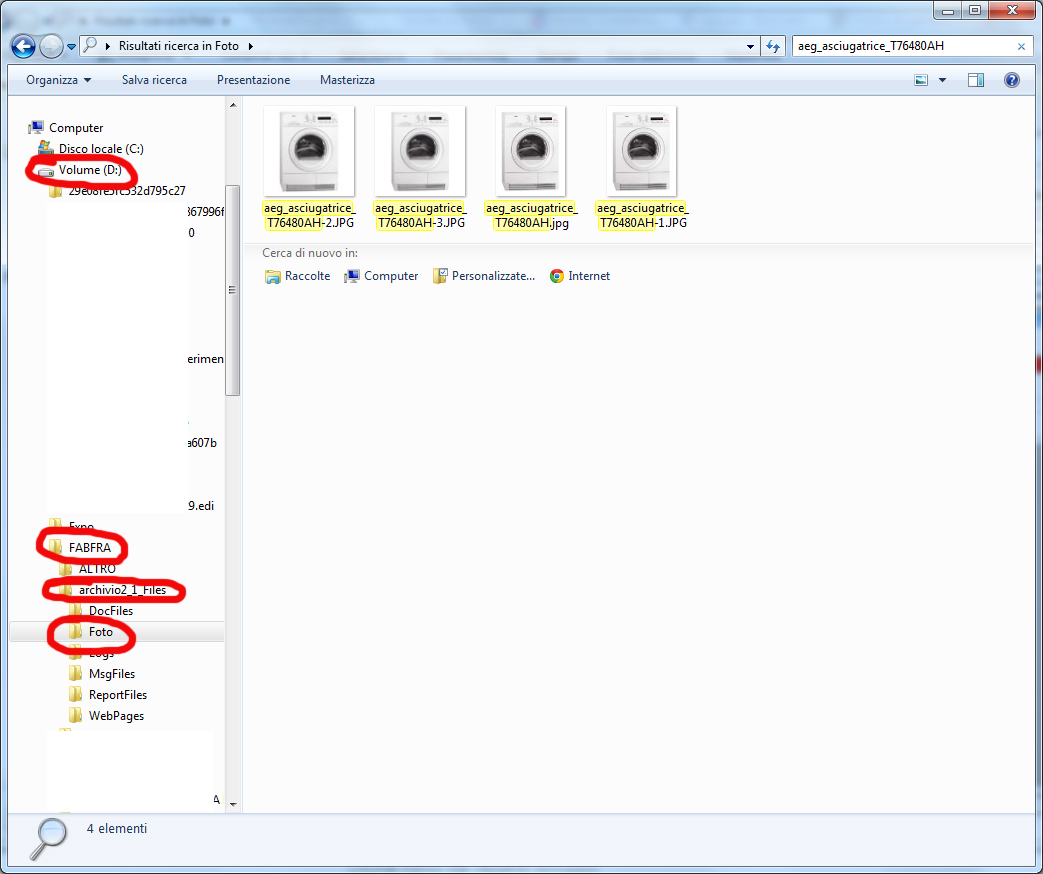
Task: Open the Organizza menu
Action: 58,80
